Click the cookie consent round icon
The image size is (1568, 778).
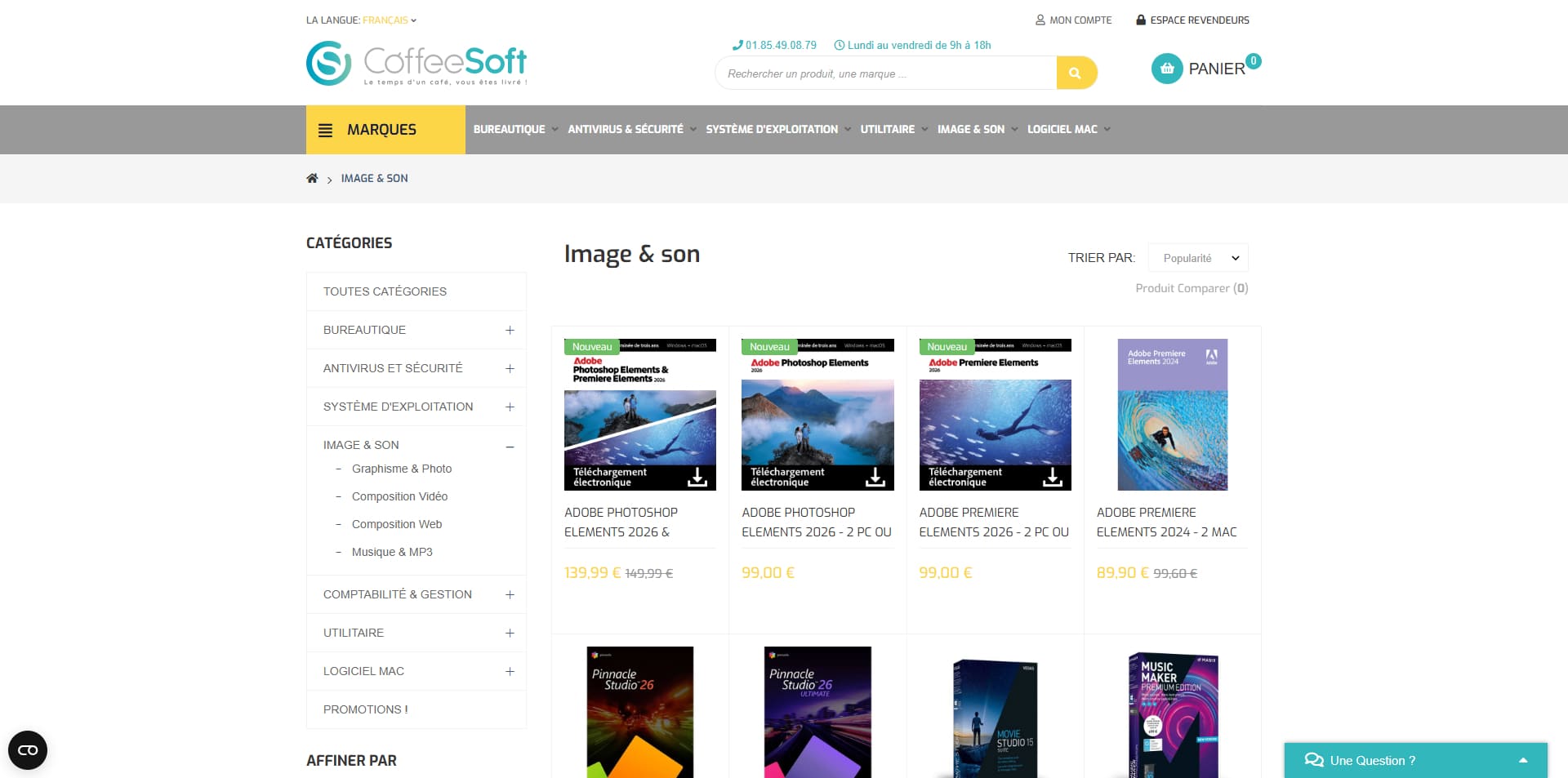click(28, 750)
